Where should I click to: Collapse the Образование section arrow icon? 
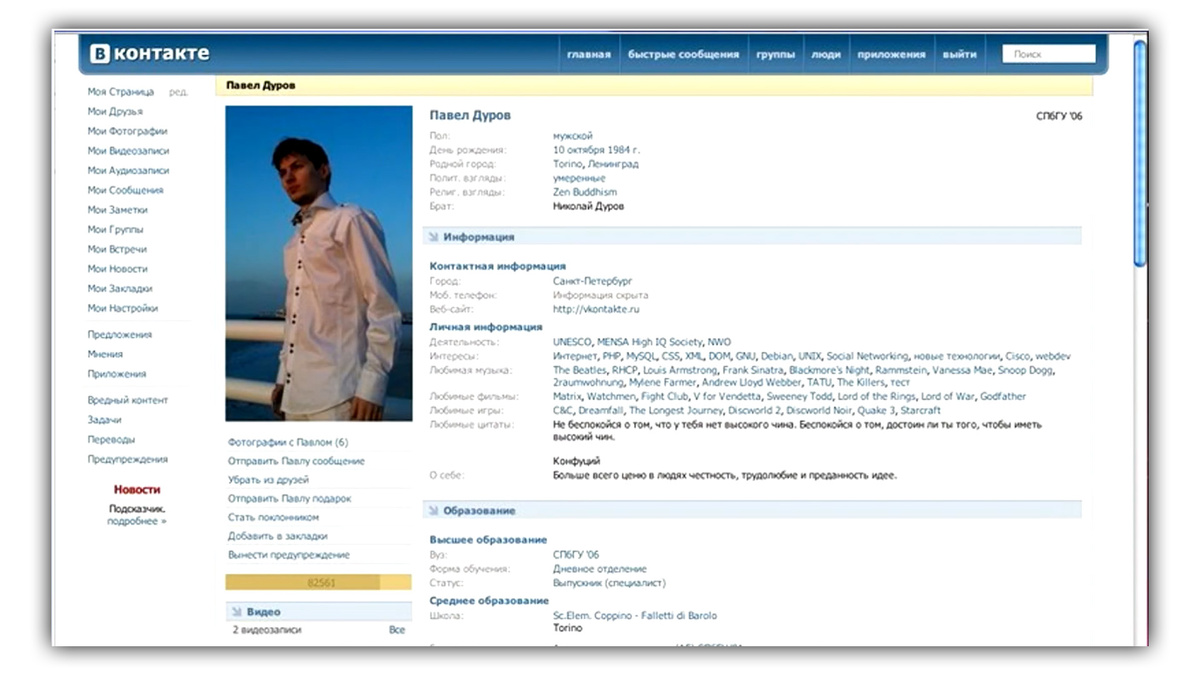434,510
